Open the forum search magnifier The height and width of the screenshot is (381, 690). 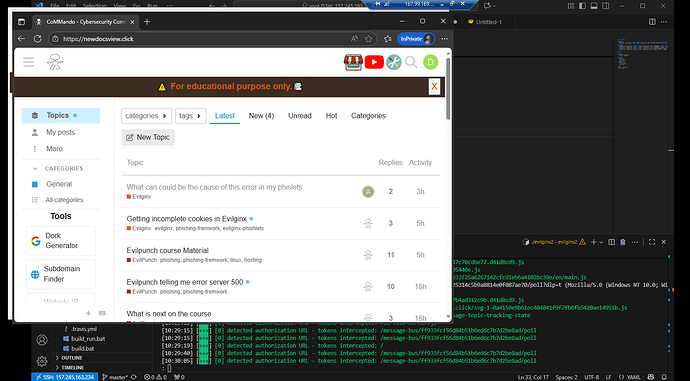(411, 62)
